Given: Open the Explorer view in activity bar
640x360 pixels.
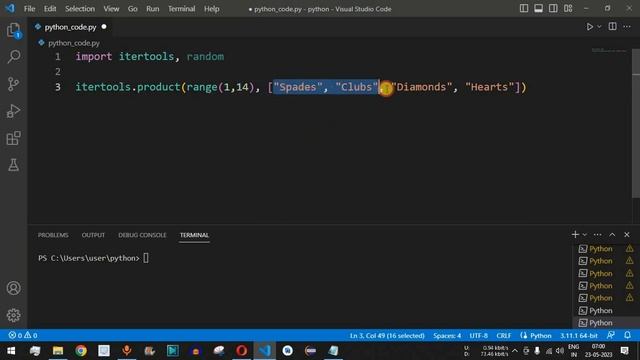Looking at the screenshot, I should click(13, 30).
